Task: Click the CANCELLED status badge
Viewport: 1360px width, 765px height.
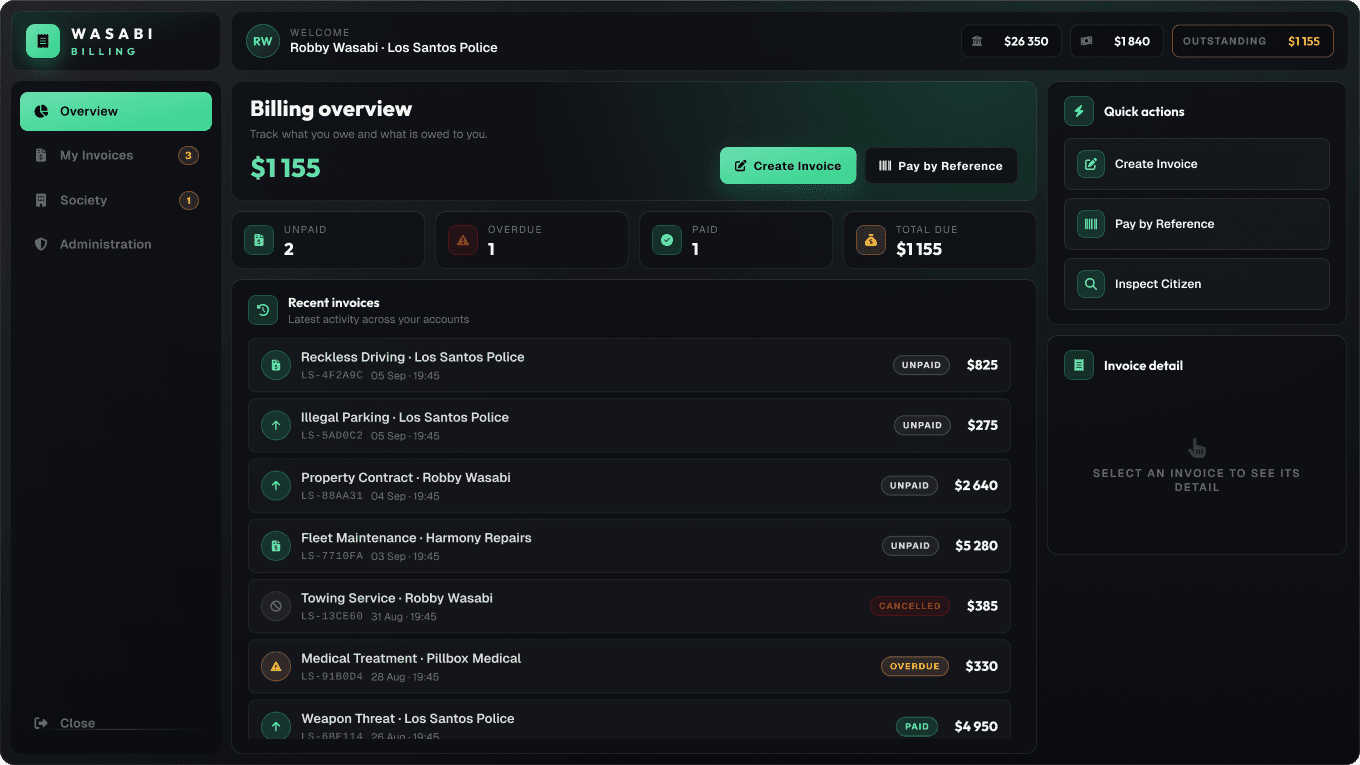Action: [909, 606]
